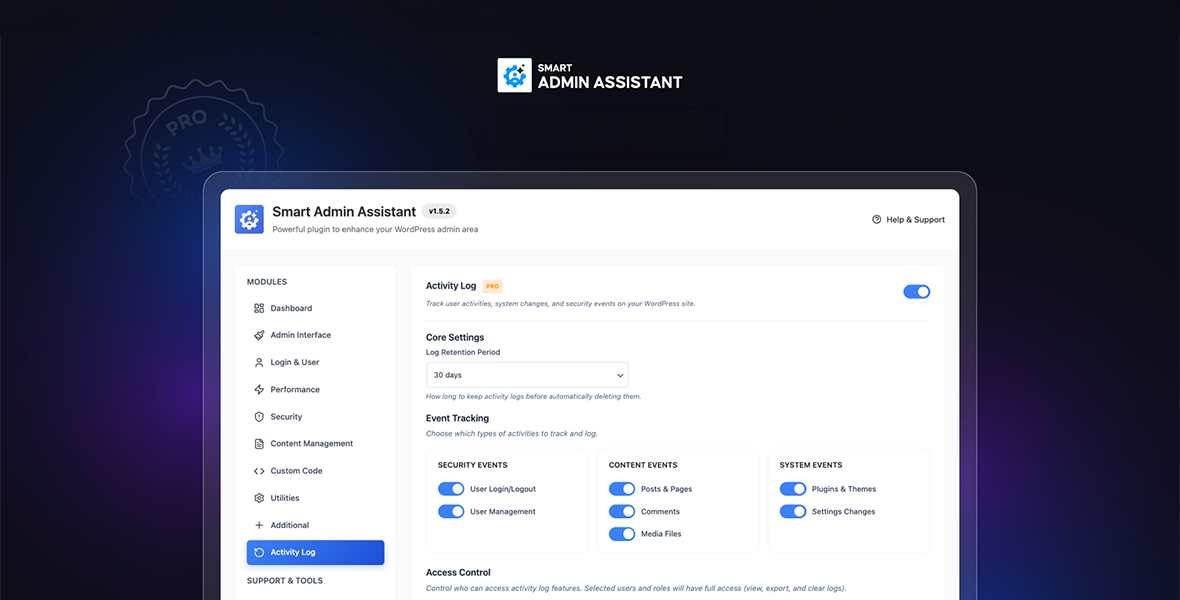Image resolution: width=1180 pixels, height=600 pixels.
Task: Click the Activity Log history icon
Action: coord(259,552)
